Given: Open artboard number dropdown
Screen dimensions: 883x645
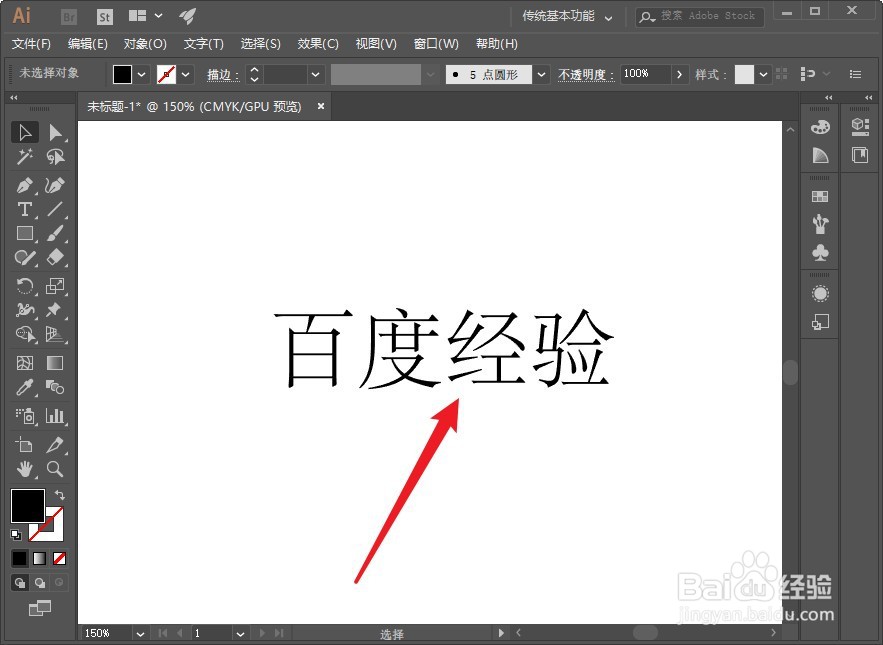Looking at the screenshot, I should point(240,634).
